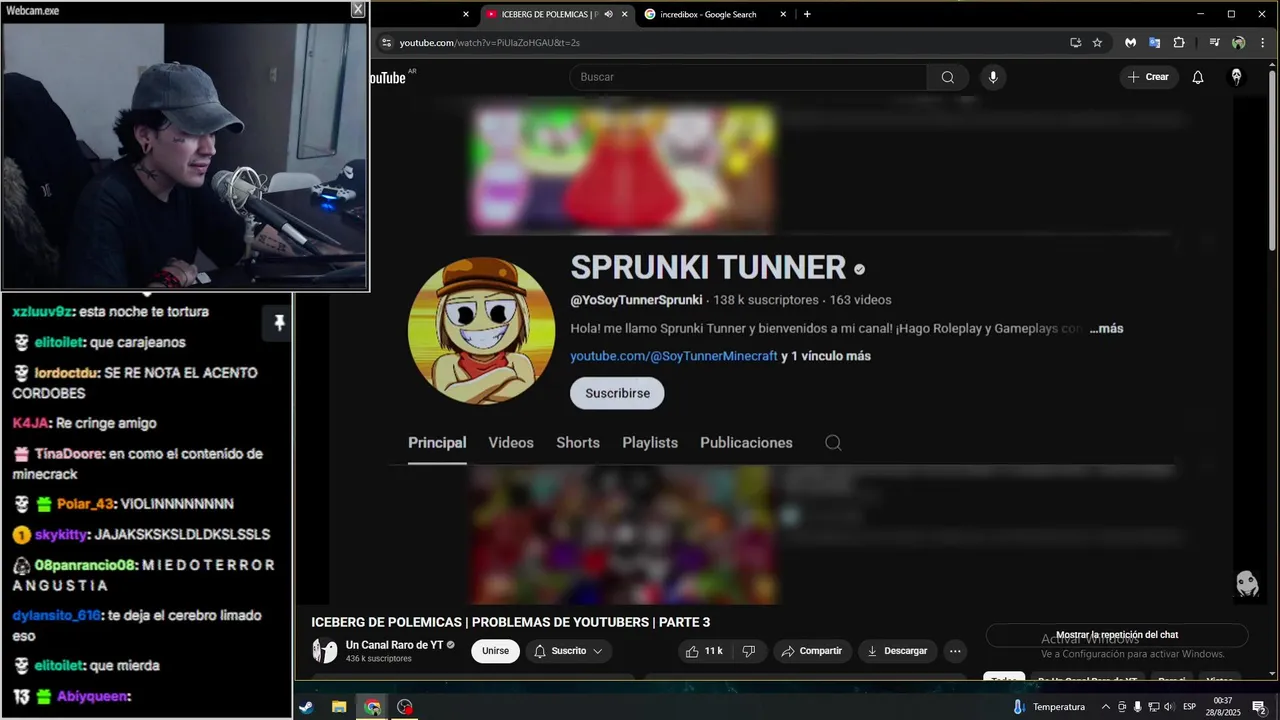Click Mostrar la repetición del chat
Image resolution: width=1280 pixels, height=720 pixels.
click(x=1117, y=635)
